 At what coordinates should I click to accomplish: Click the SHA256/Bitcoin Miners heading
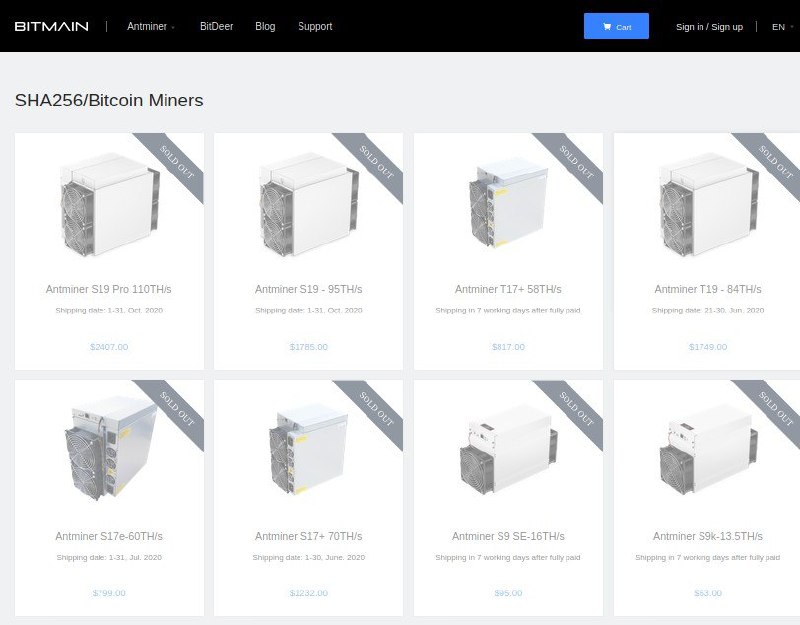coord(109,100)
